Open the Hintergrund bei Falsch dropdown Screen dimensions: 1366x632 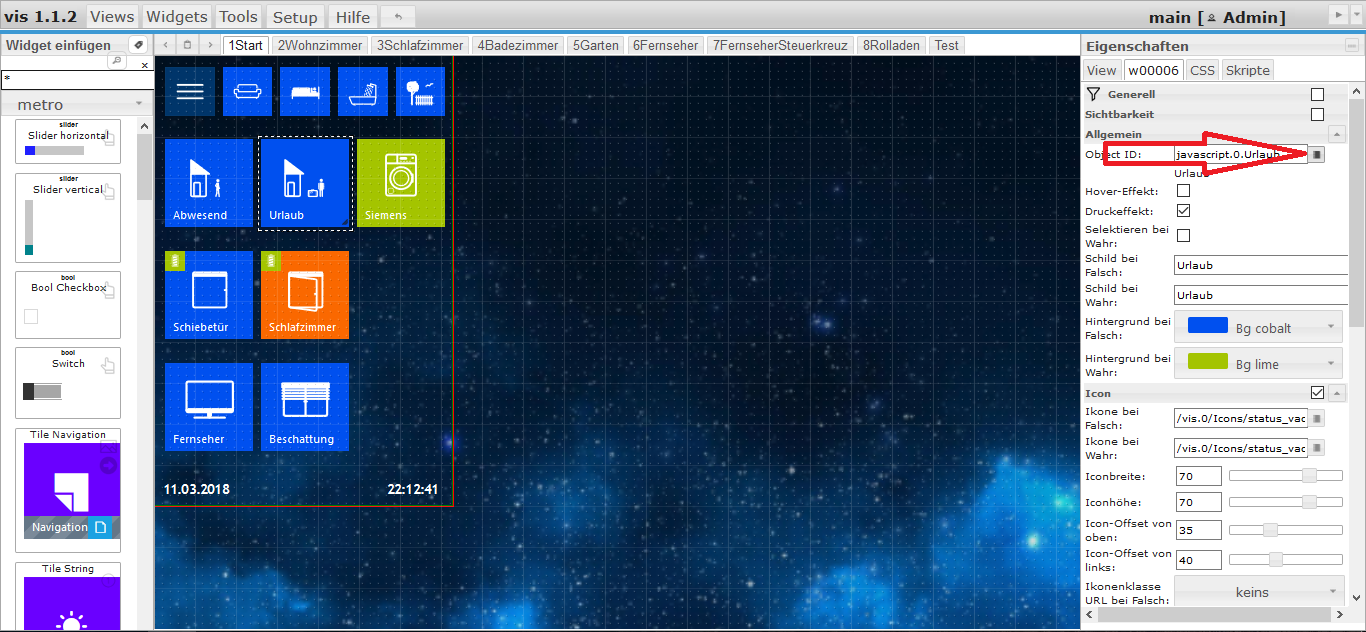click(x=1259, y=327)
